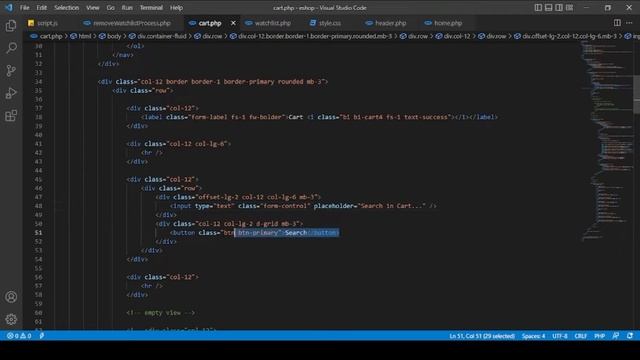
Task: Change indentation via Spaces: 4
Action: (533, 336)
